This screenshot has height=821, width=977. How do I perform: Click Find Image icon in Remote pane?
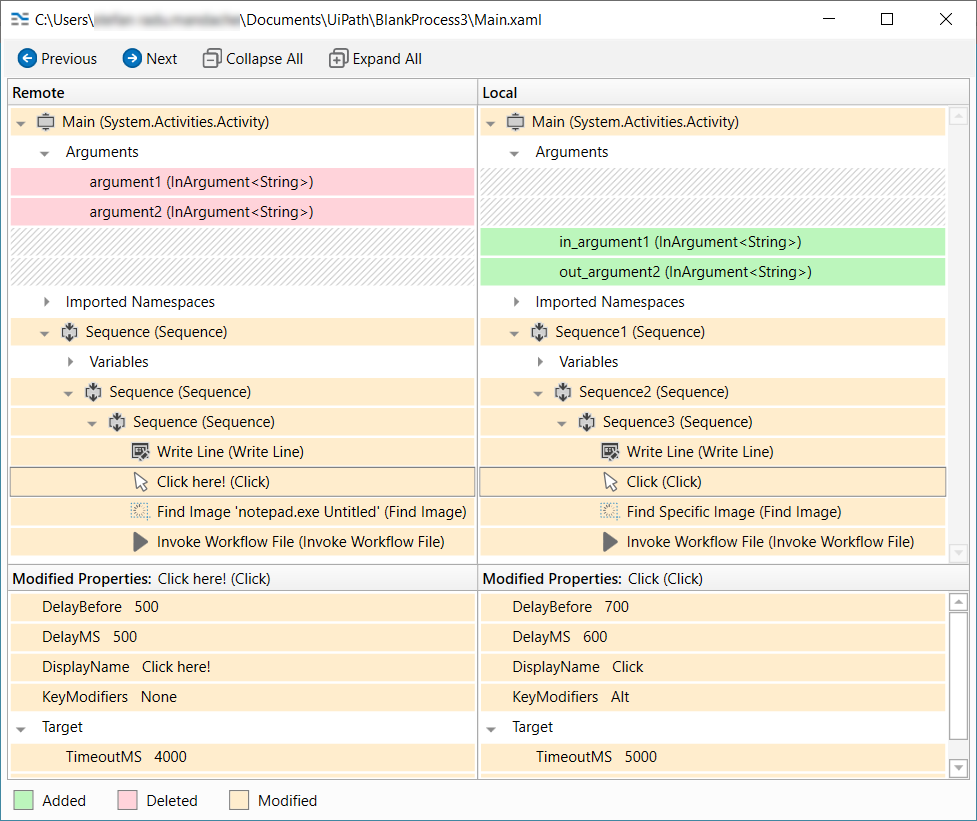pyautogui.click(x=140, y=512)
